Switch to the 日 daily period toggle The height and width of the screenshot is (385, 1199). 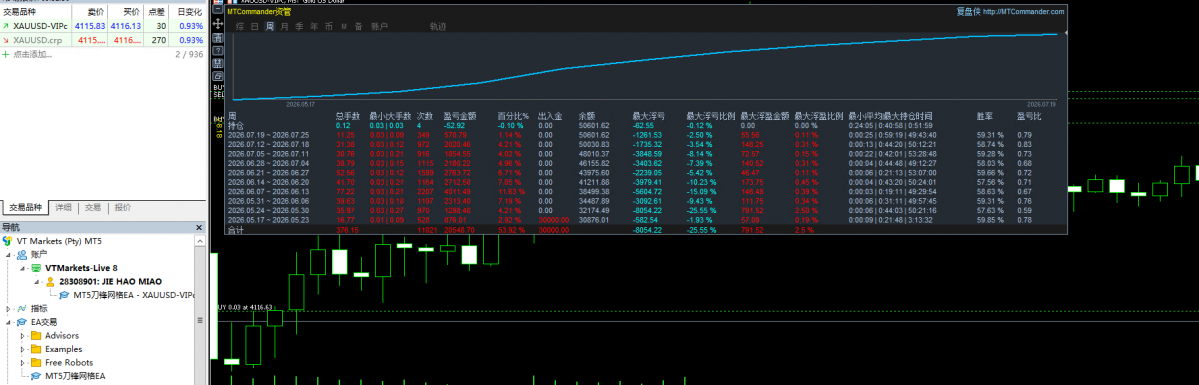pos(255,26)
